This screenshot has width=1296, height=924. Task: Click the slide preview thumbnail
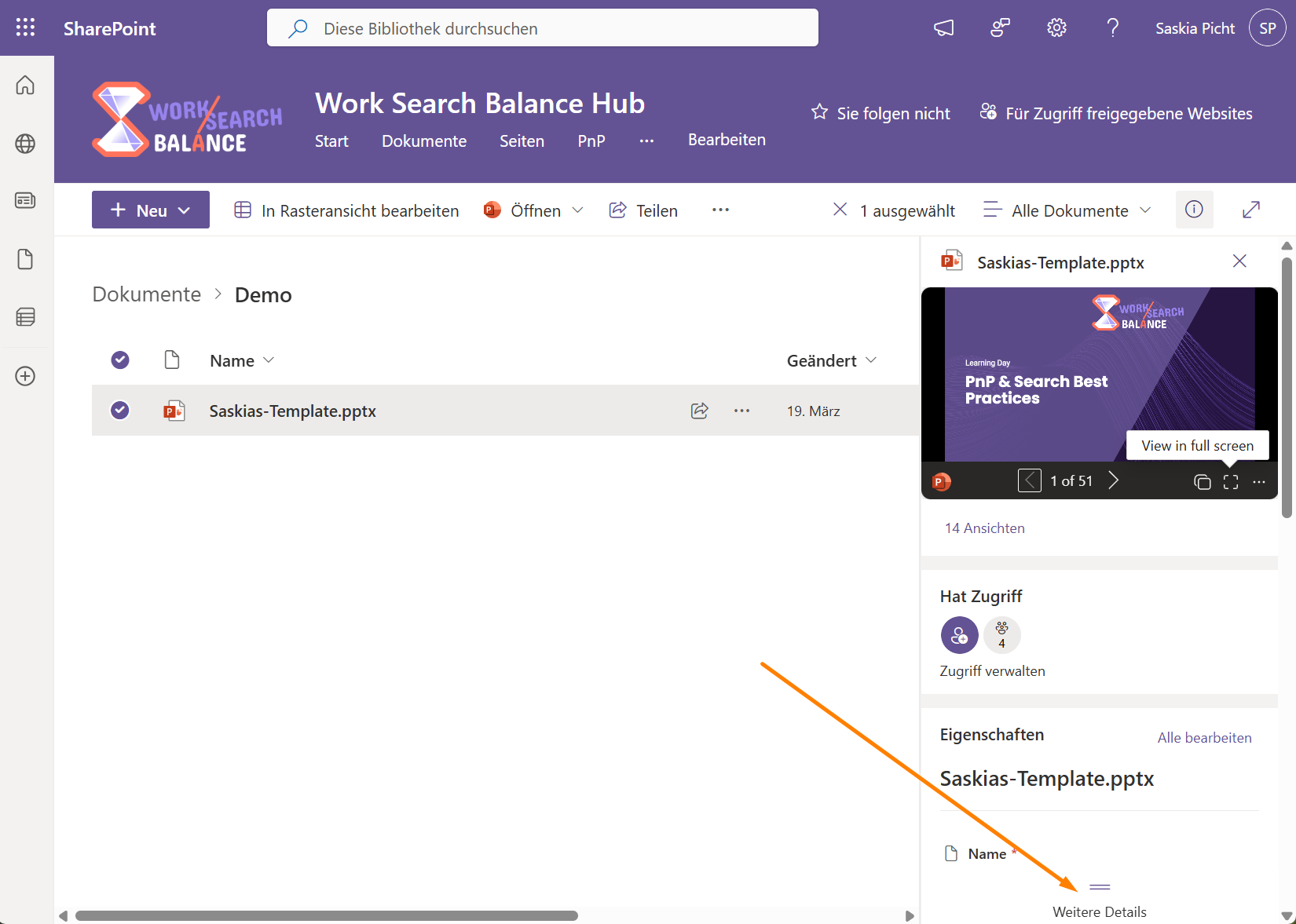click(1100, 374)
